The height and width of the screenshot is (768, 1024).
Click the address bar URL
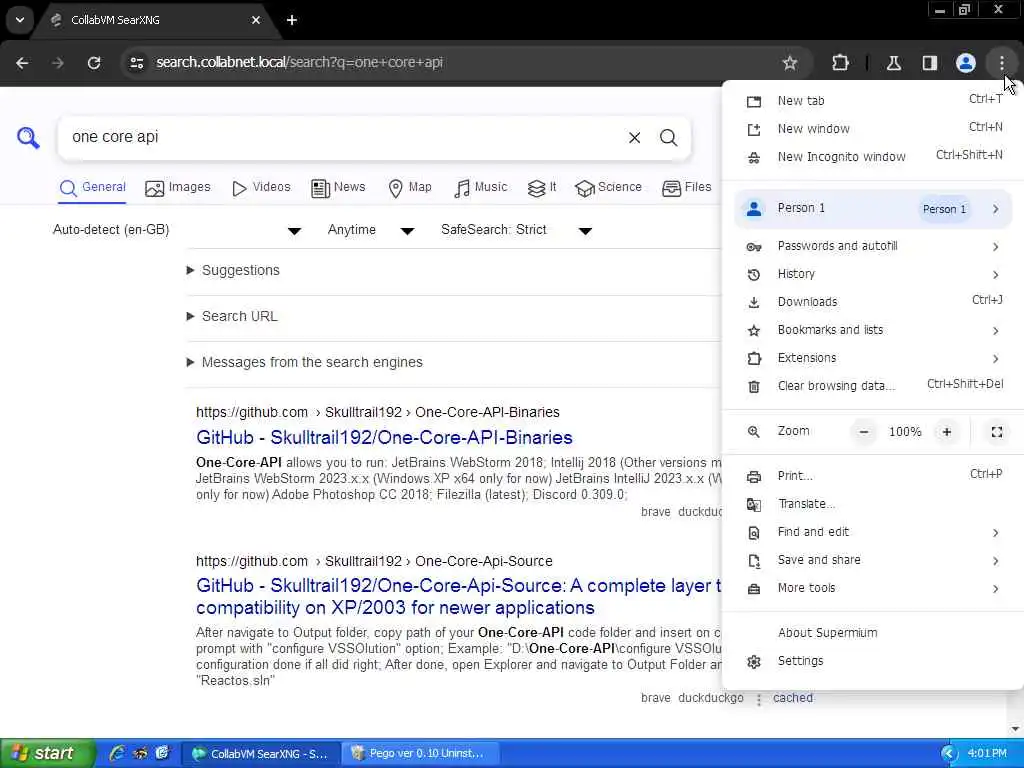[x=299, y=63]
